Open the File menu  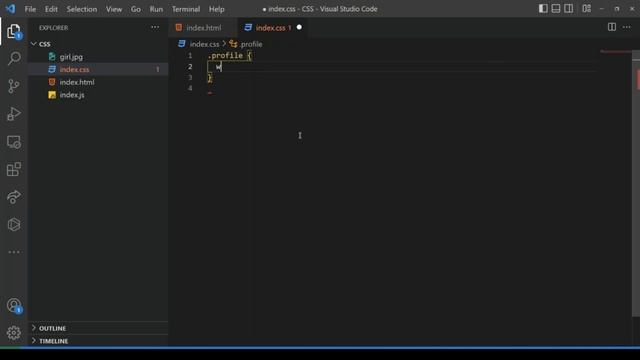30,9
